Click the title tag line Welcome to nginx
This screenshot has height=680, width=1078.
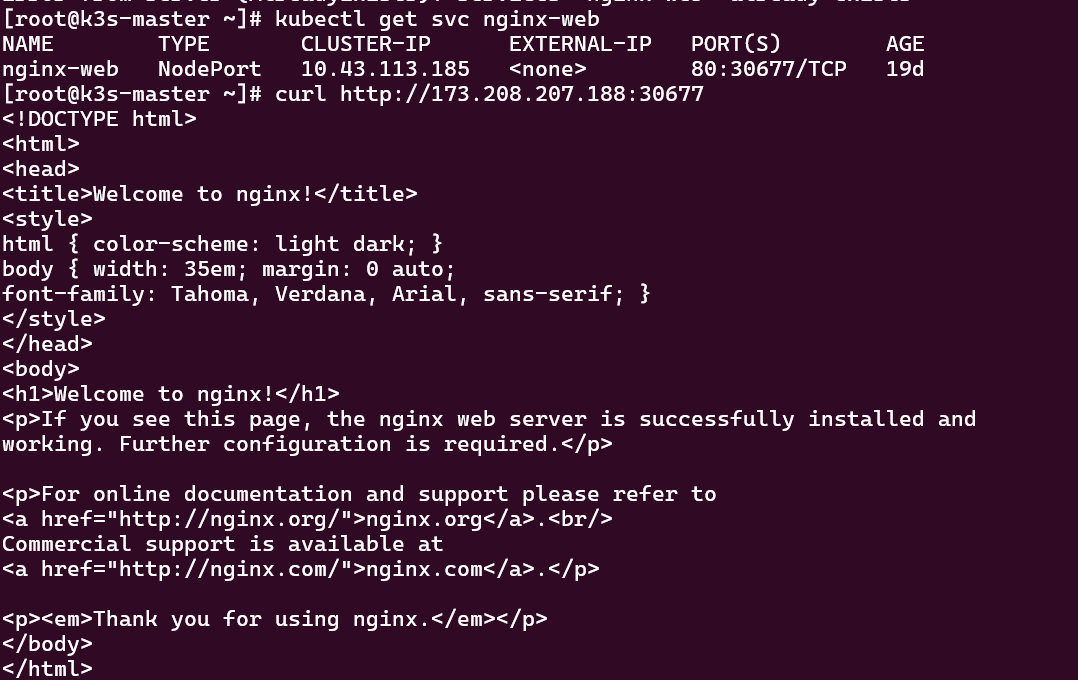tap(209, 194)
